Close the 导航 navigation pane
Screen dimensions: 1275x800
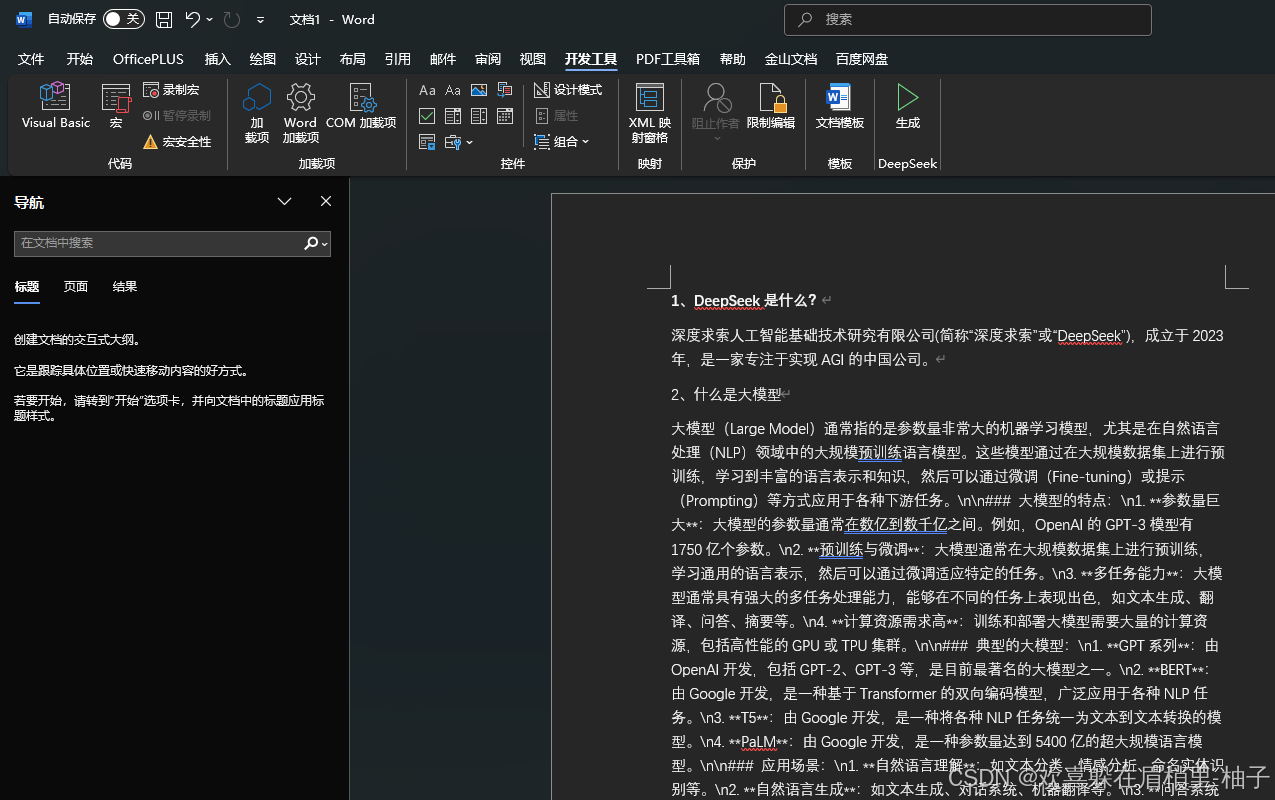click(x=326, y=201)
